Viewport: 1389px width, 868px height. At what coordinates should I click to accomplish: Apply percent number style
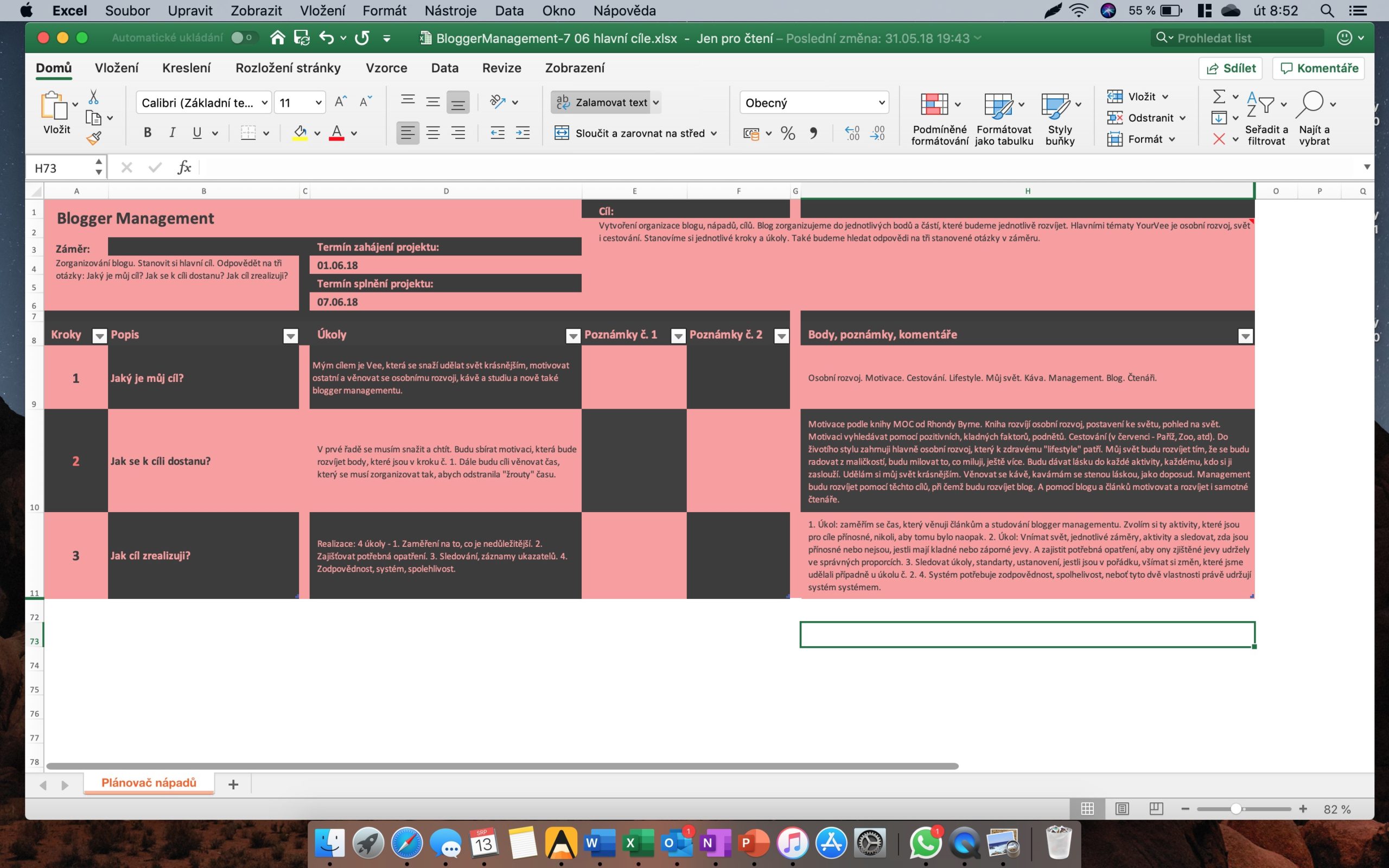pos(787,132)
